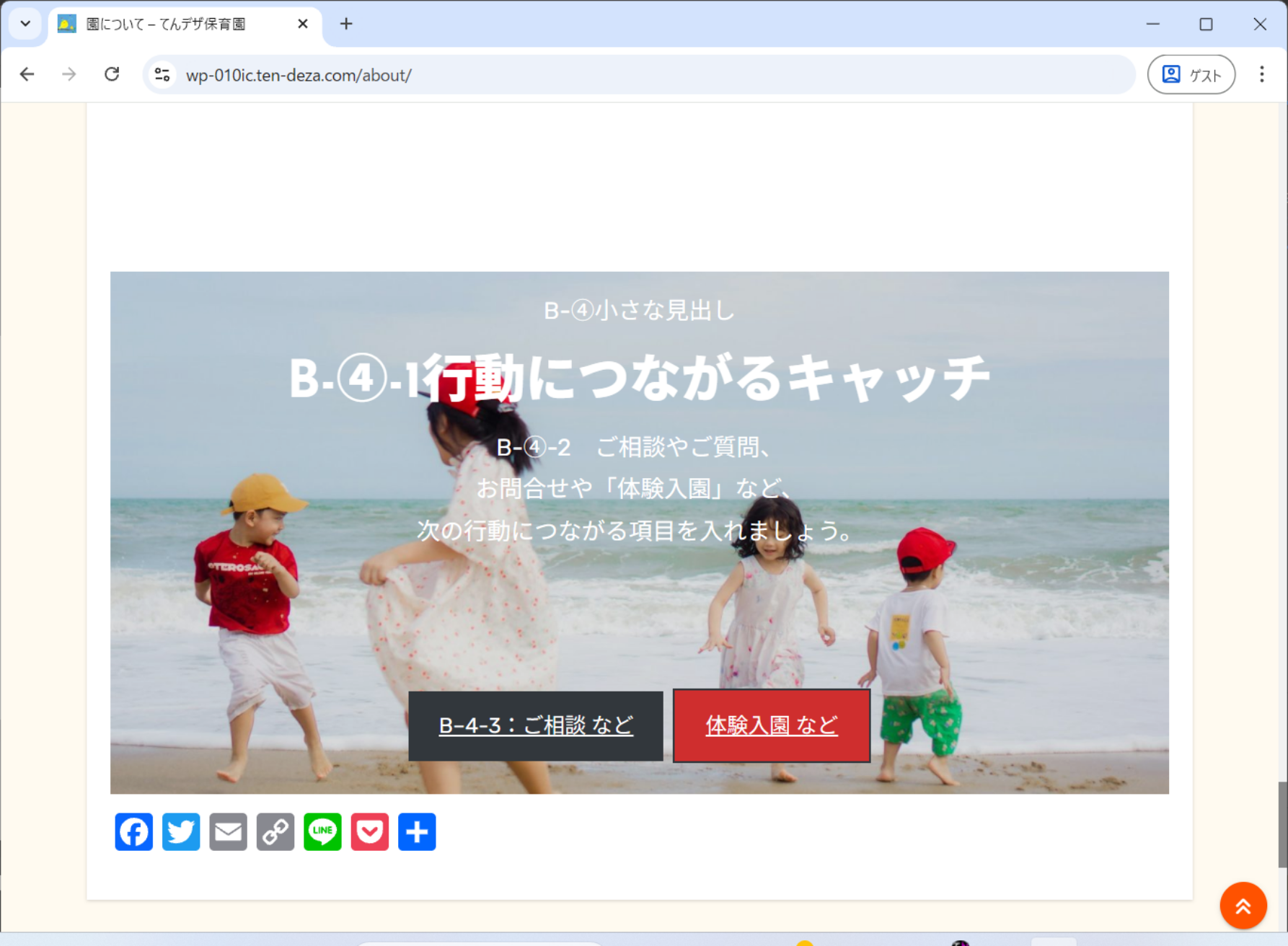Click the orange scroll-to-top button

point(1243,906)
